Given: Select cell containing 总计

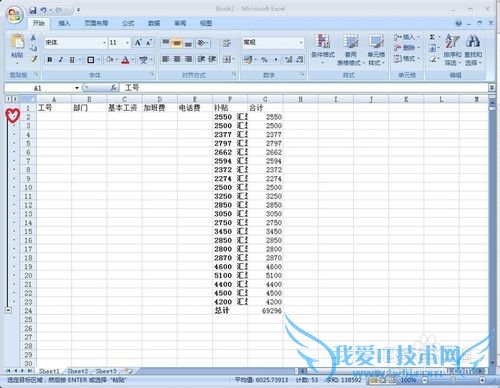Looking at the screenshot, I should pyautogui.click(x=230, y=310).
